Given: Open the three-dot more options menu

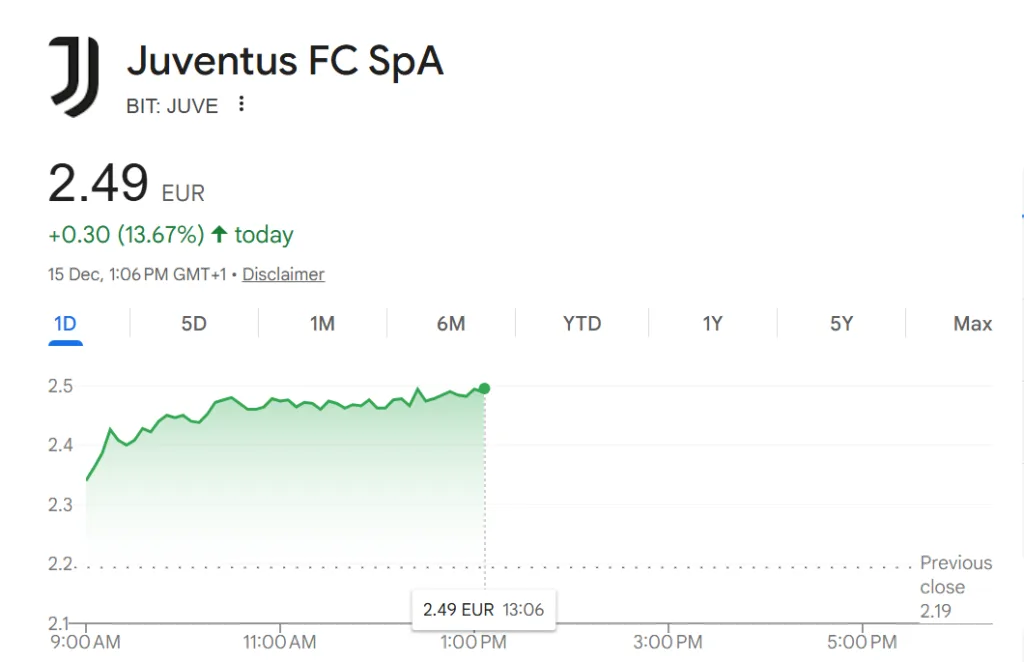Looking at the screenshot, I should pyautogui.click(x=241, y=104).
